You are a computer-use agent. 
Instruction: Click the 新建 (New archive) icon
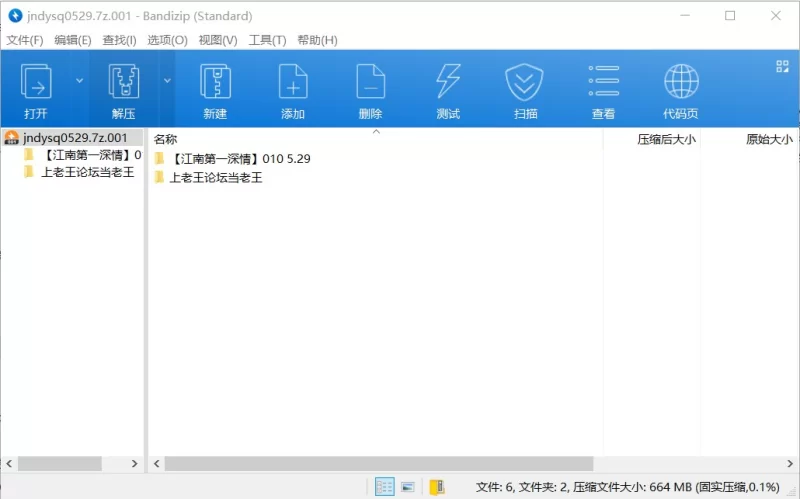point(215,82)
